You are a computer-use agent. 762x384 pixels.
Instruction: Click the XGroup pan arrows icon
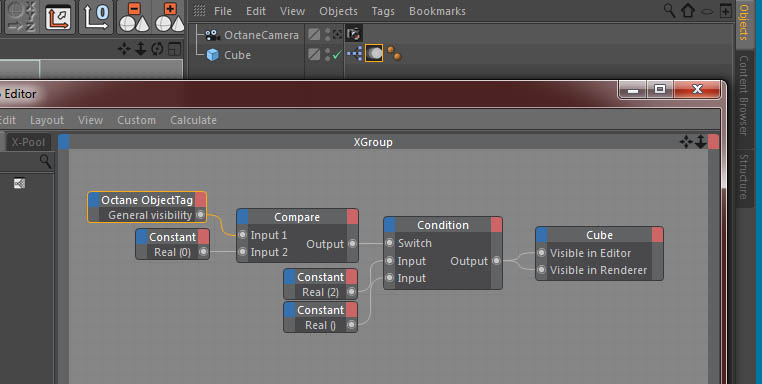[686, 142]
